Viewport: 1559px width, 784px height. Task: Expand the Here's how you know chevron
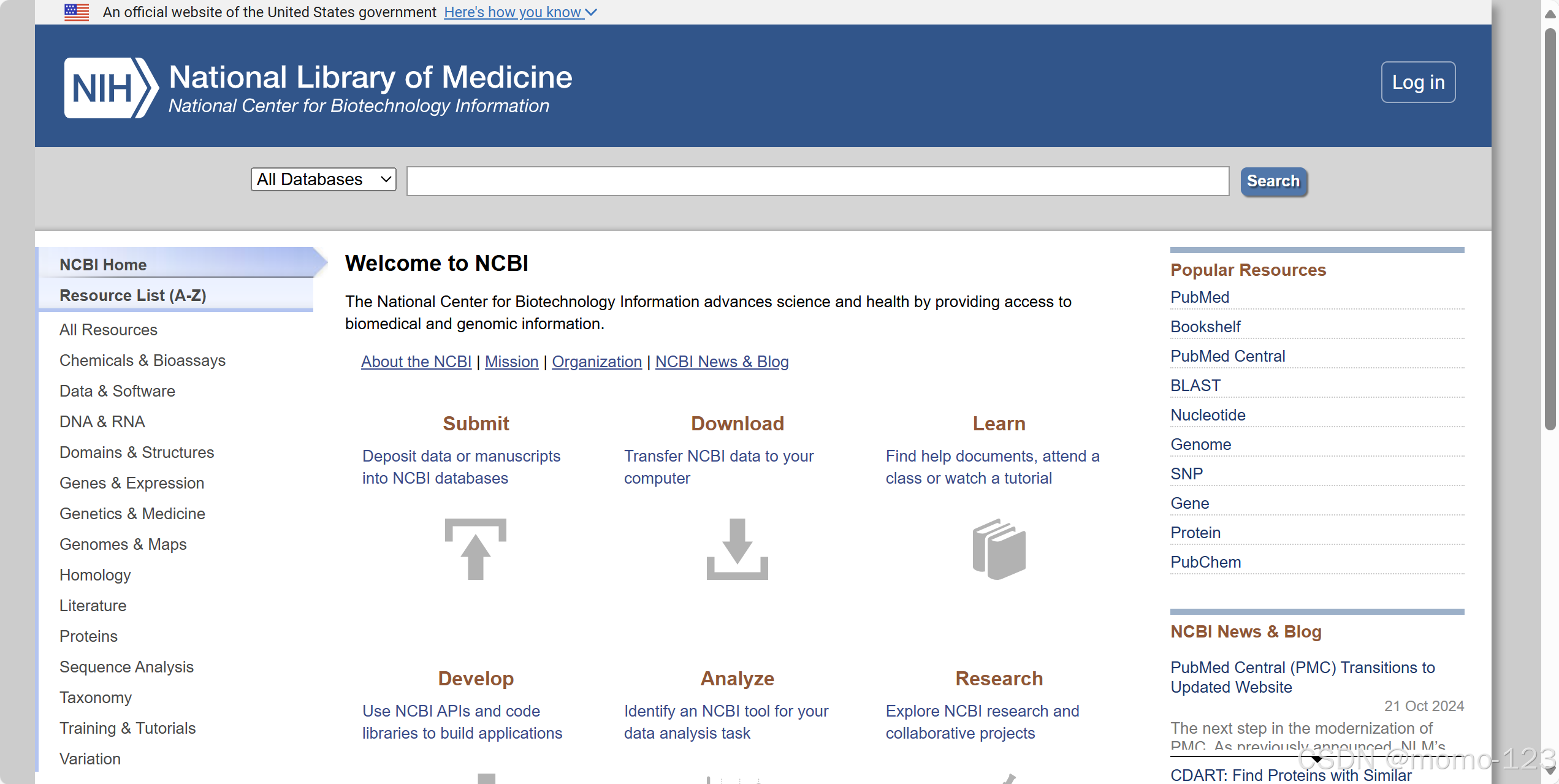coord(591,12)
